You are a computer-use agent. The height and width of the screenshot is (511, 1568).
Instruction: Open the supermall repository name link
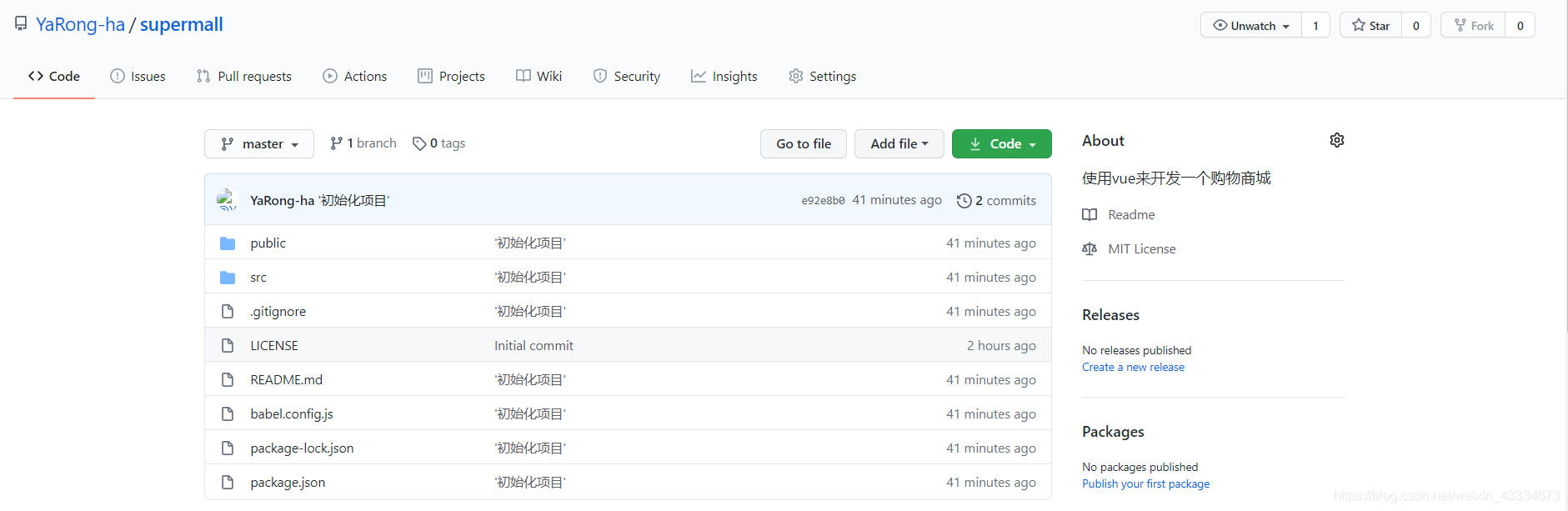click(x=182, y=24)
